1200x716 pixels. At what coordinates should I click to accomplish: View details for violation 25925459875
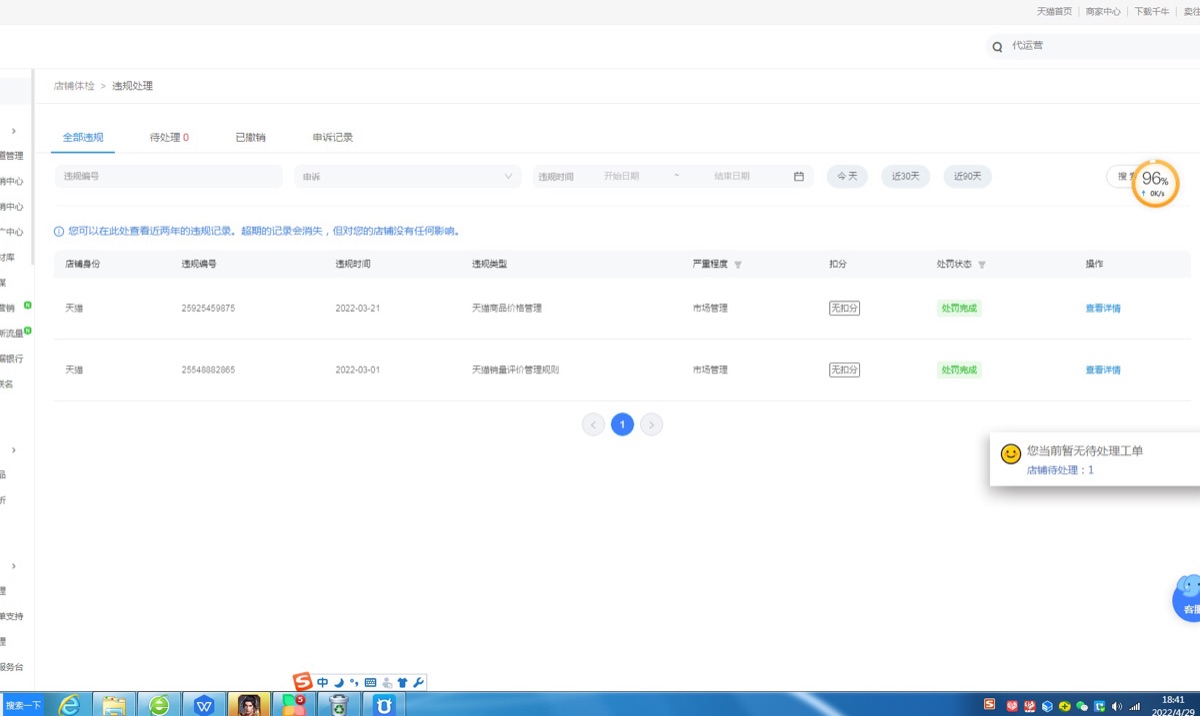click(1103, 308)
